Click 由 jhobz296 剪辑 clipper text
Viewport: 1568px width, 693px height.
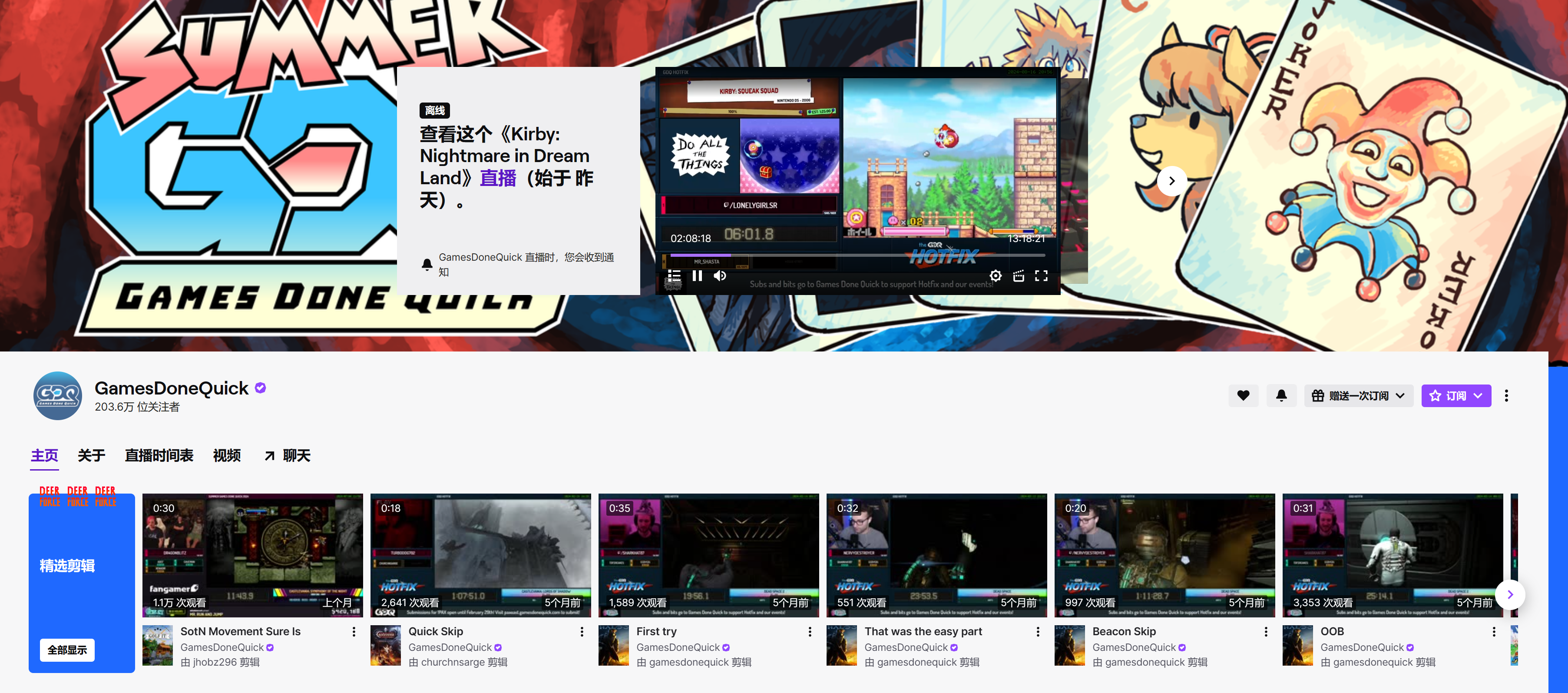[220, 662]
